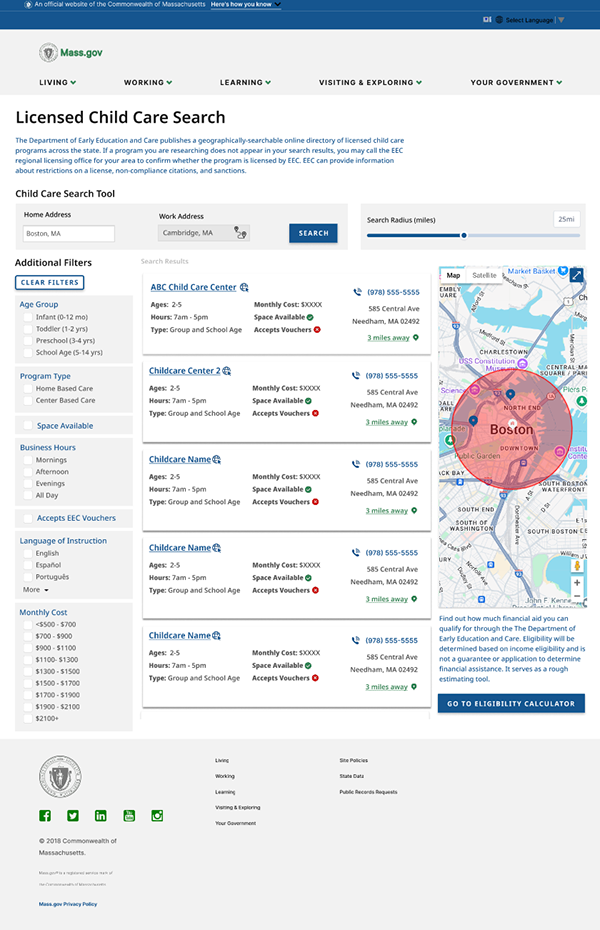Screen dimensions: 600x930
Task: Check the $900 - $1100 monthly cost
Action: coord(28,648)
